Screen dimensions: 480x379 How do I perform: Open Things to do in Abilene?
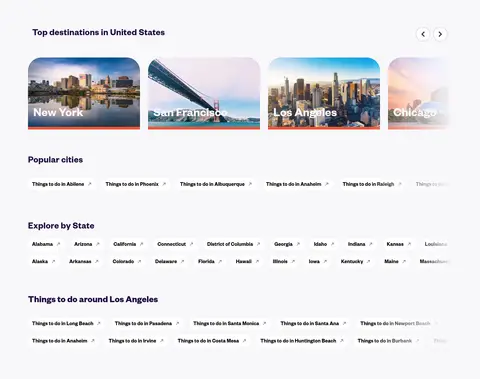[62, 184]
